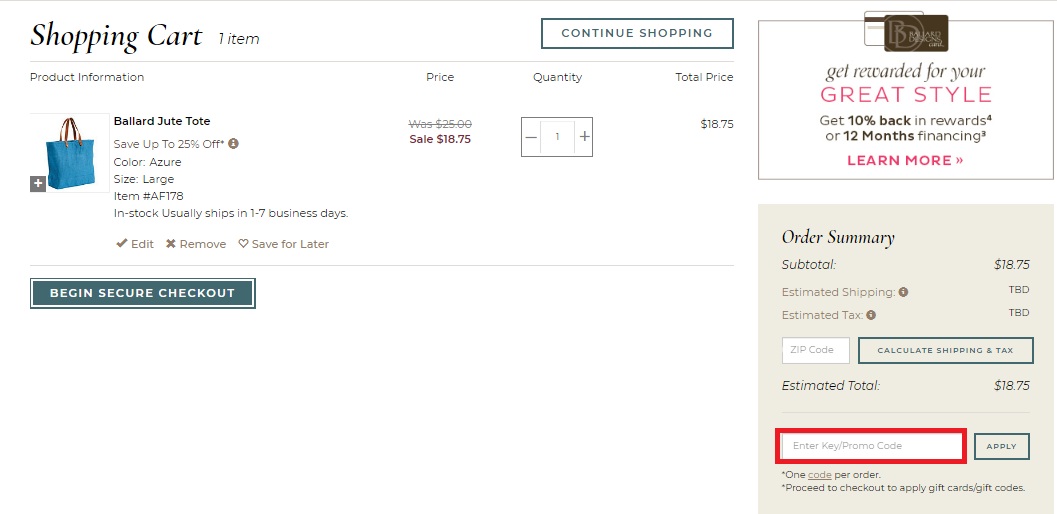Begin secure checkout
1057x514 pixels.
point(142,293)
